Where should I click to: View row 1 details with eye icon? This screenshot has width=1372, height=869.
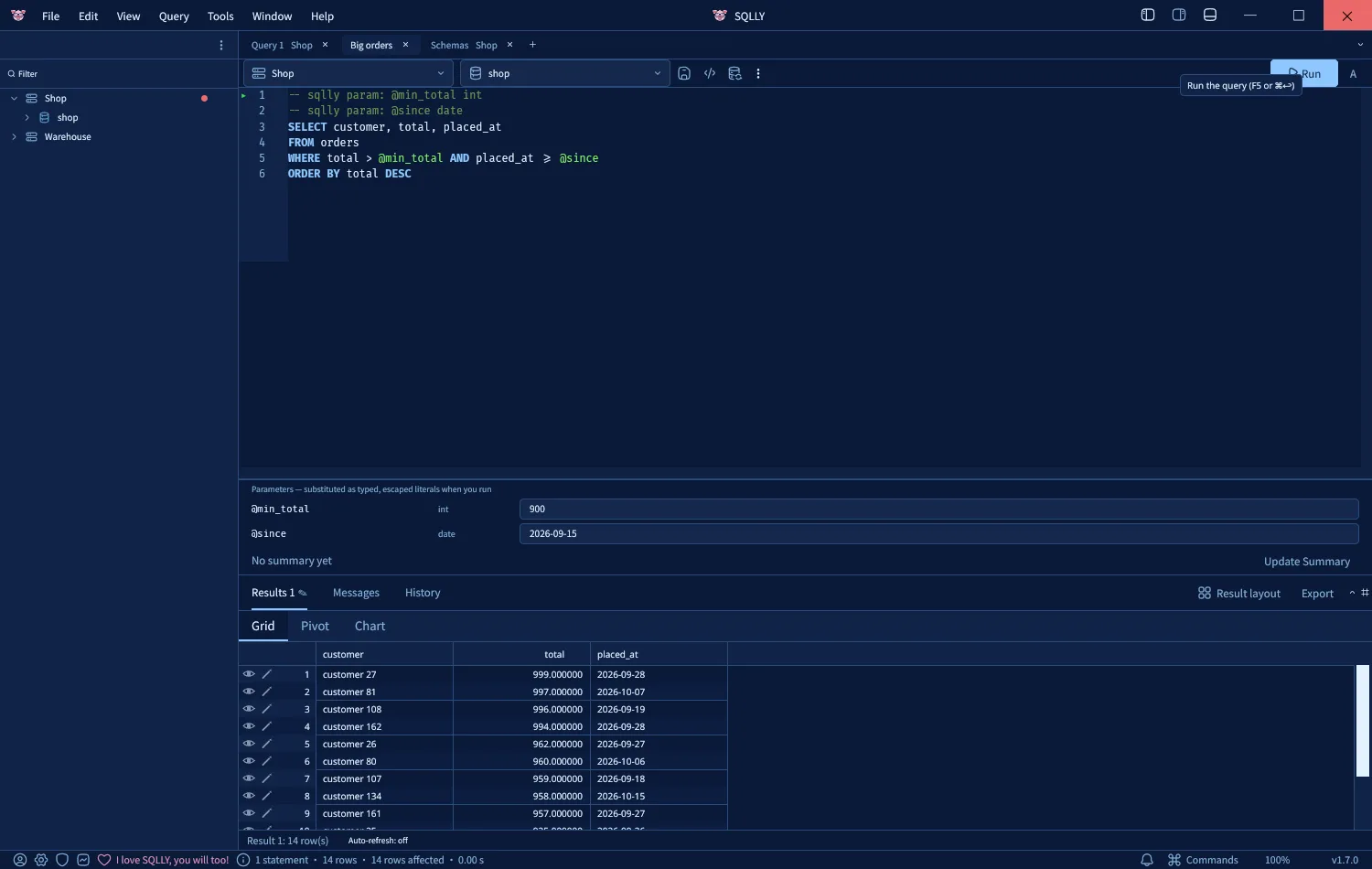[249, 674]
